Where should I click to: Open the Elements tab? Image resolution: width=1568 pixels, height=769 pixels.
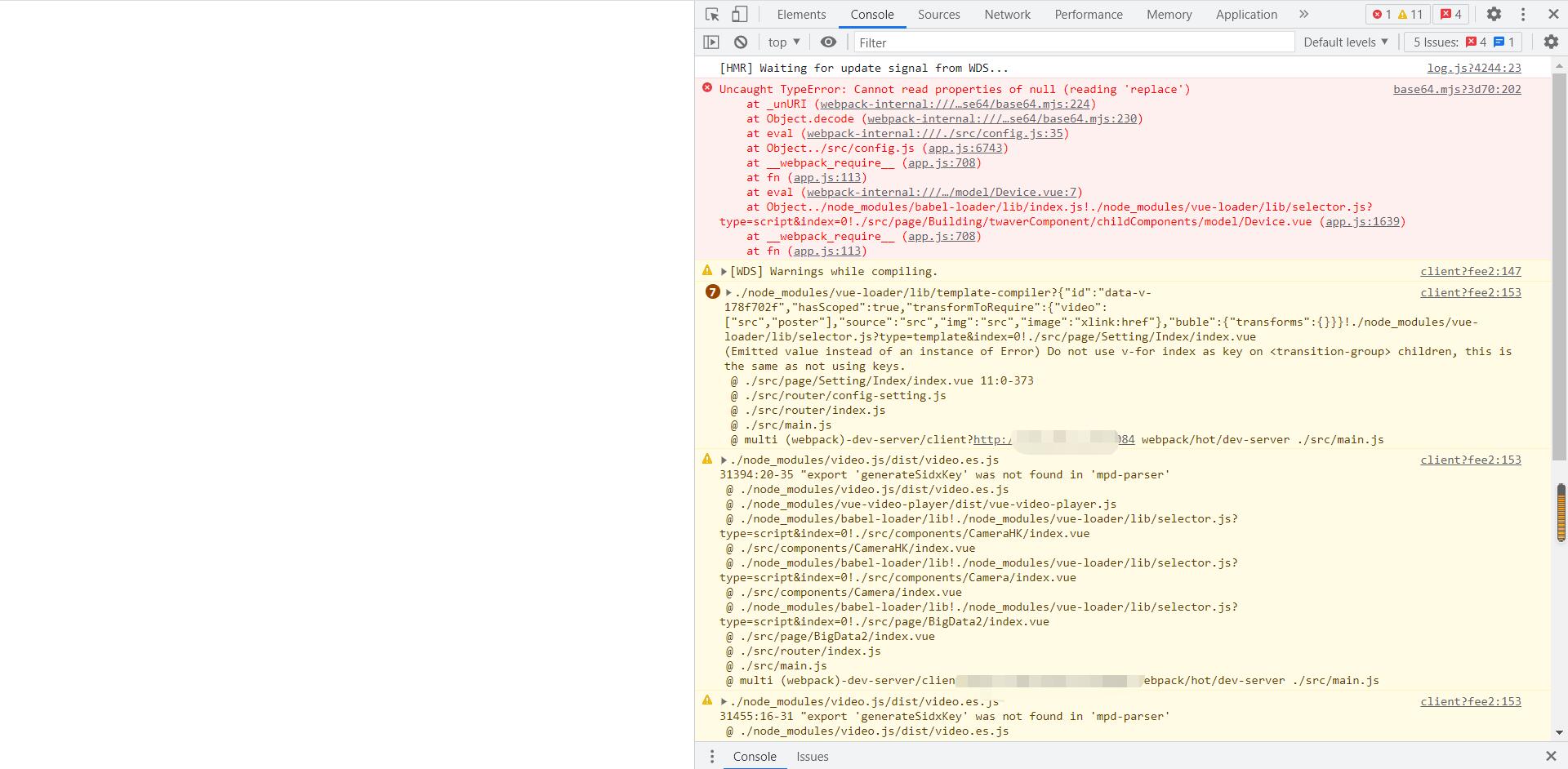[801, 15]
